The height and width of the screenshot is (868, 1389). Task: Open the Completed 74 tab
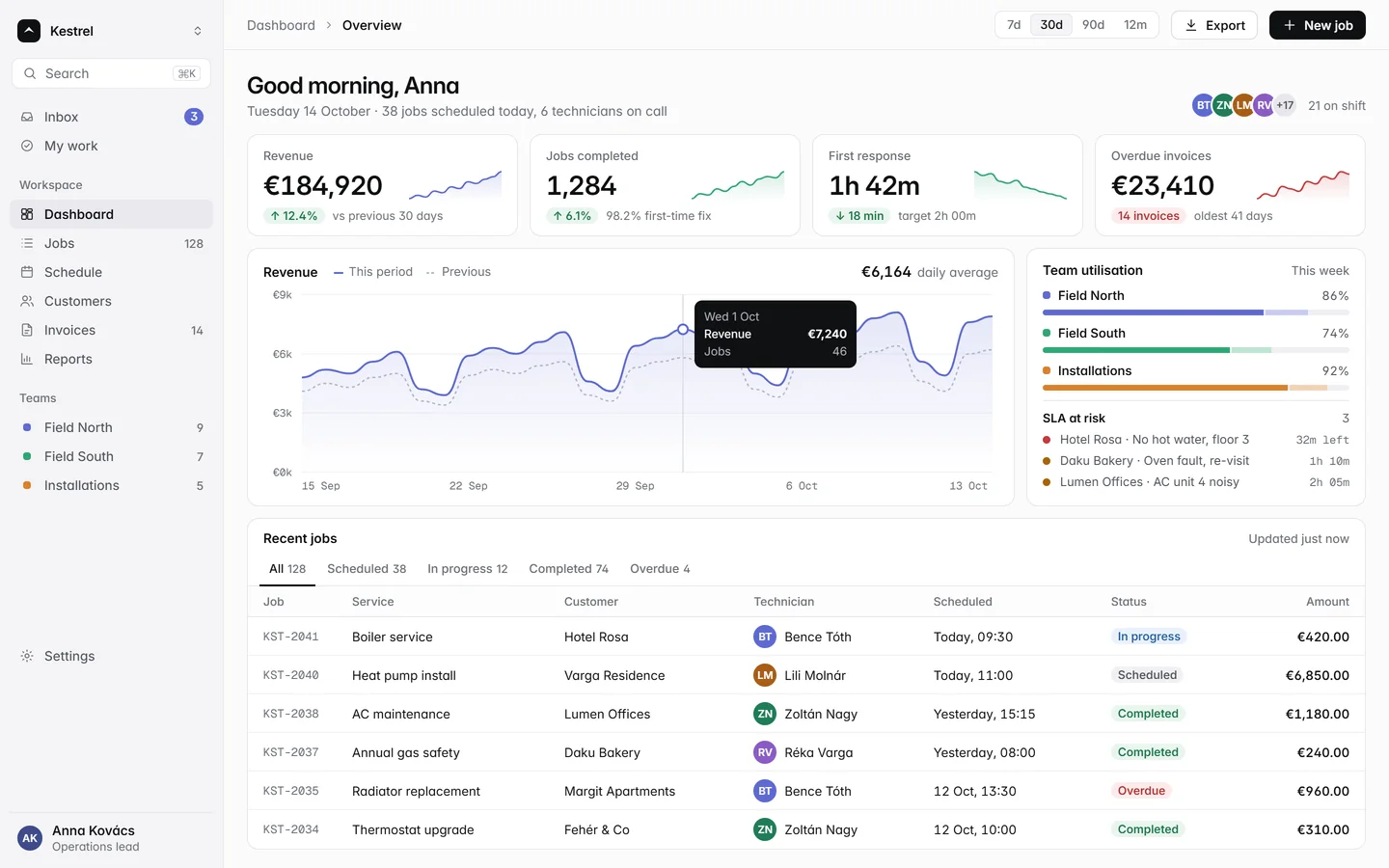[x=568, y=569]
